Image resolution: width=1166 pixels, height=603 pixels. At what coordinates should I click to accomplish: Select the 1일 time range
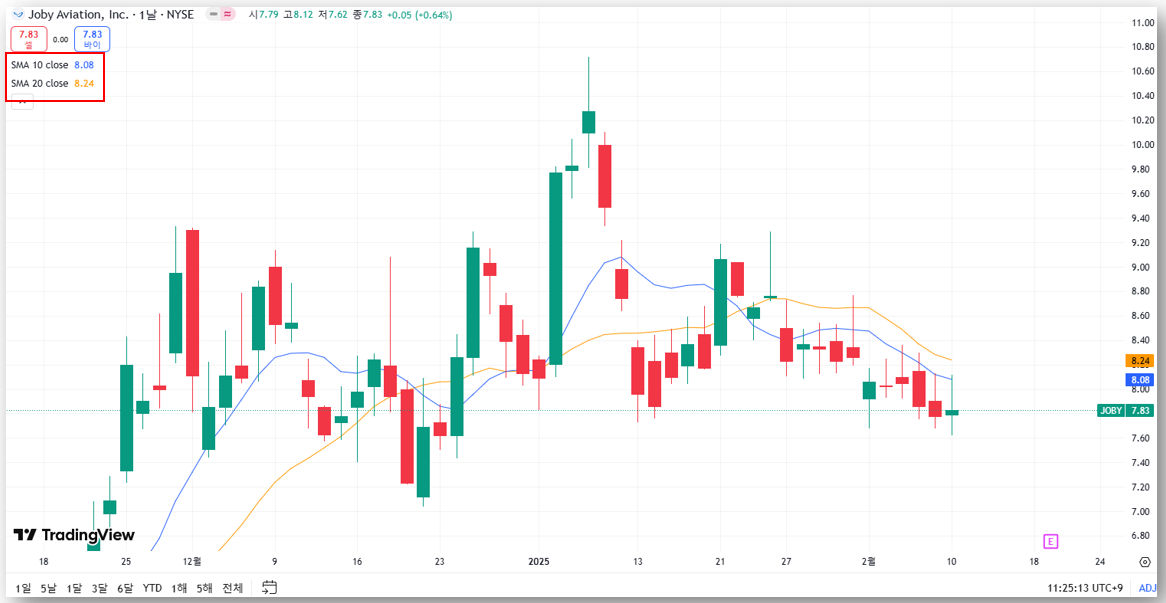tap(24, 588)
